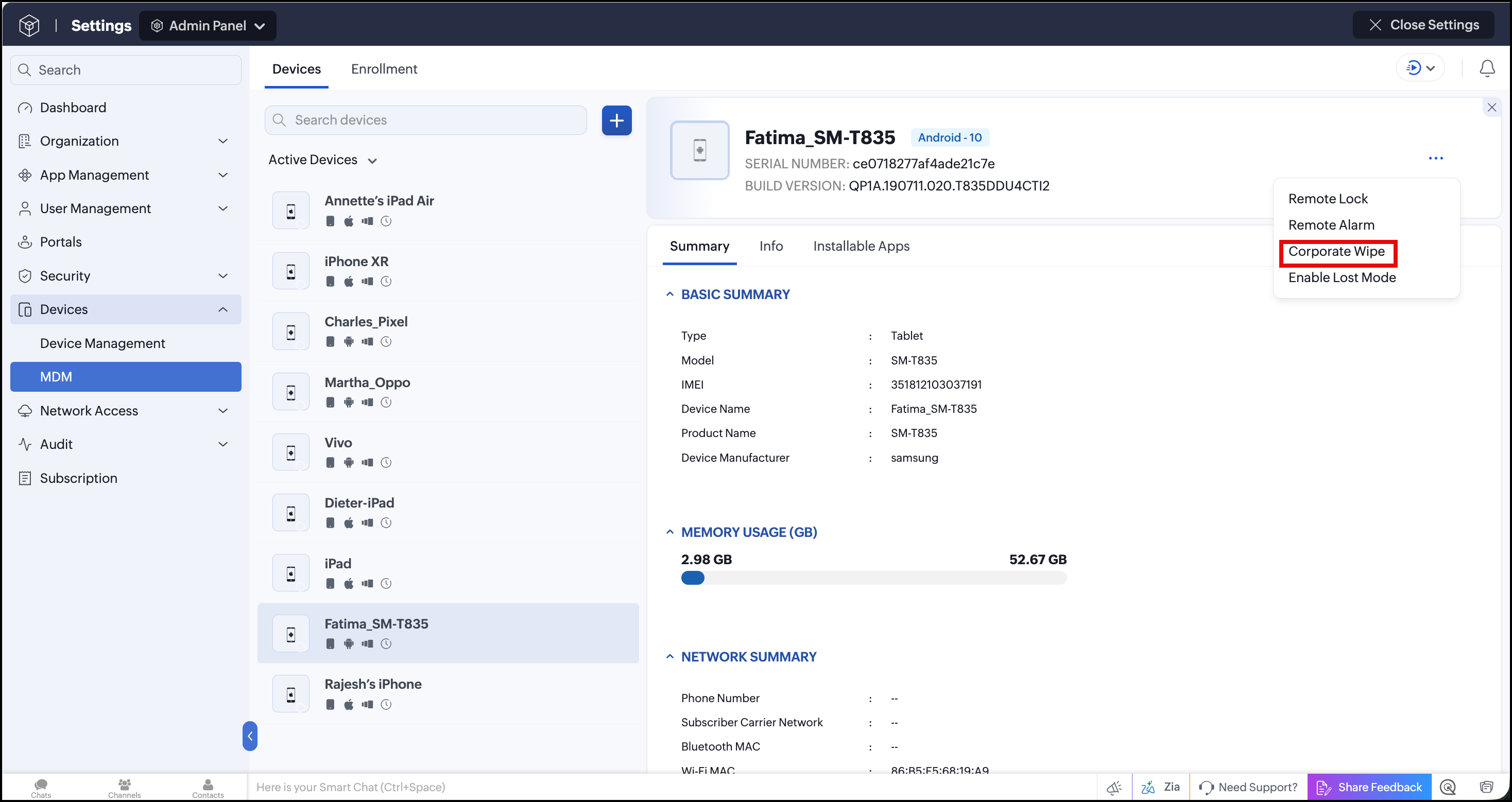Expand the Security section
1512x802 pixels.
pyautogui.click(x=223, y=276)
